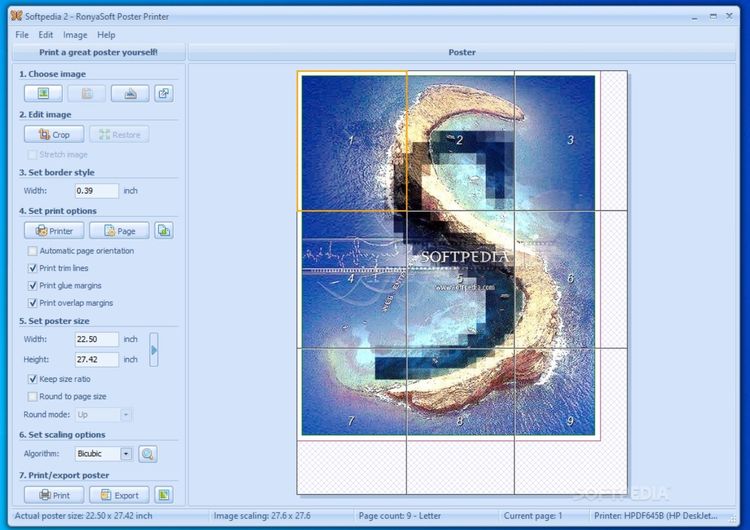Viewport: 750px width, 530px height.
Task: Open the Help menu
Action: pos(106,35)
